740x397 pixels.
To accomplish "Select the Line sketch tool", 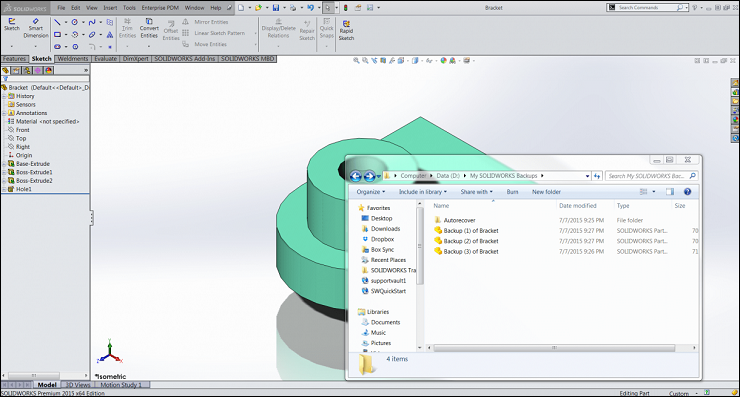I will click(x=57, y=22).
